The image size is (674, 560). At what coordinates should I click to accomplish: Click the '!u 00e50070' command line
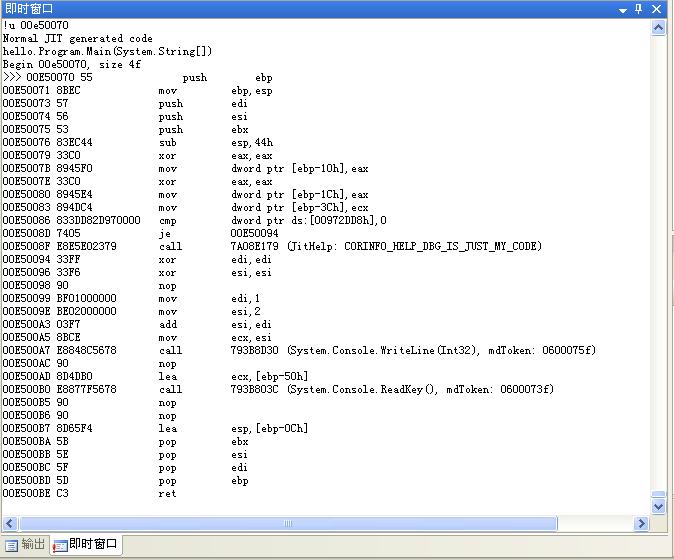click(36, 25)
